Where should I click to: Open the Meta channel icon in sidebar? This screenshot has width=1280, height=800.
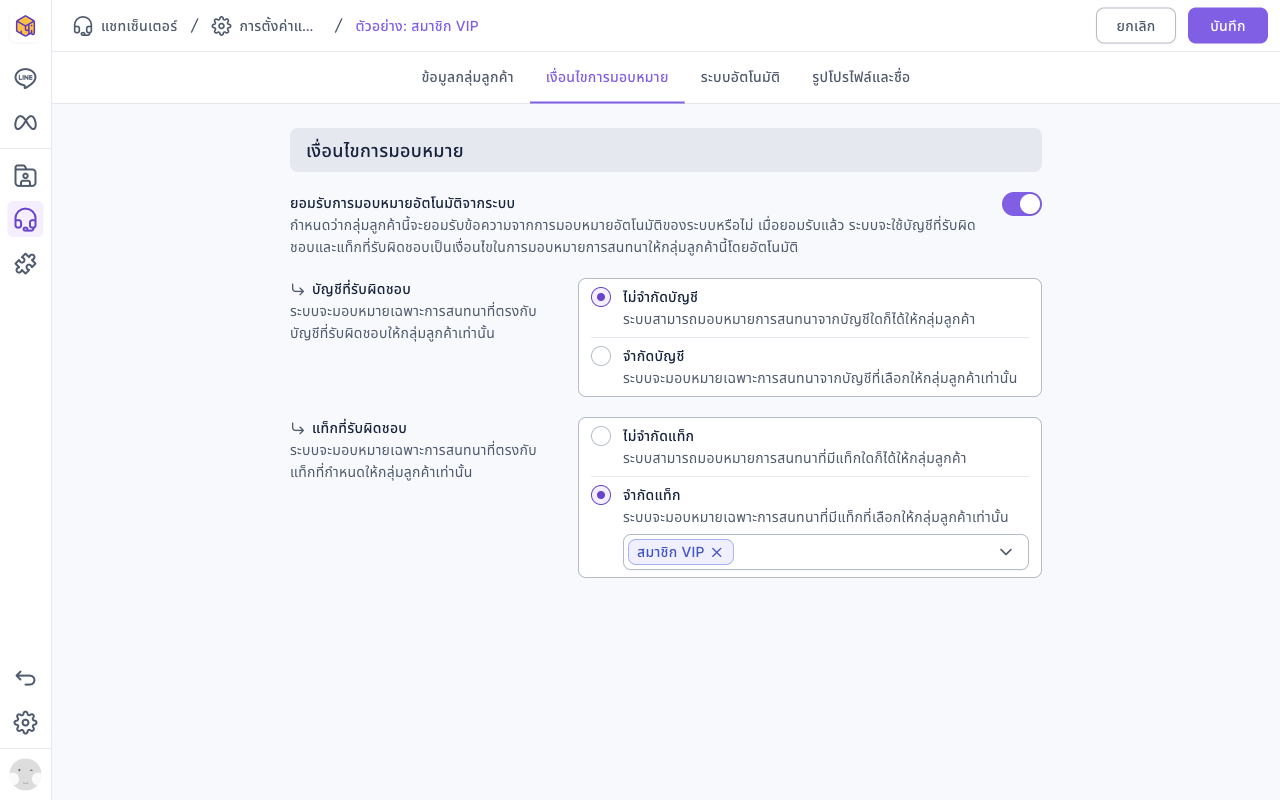click(25, 122)
